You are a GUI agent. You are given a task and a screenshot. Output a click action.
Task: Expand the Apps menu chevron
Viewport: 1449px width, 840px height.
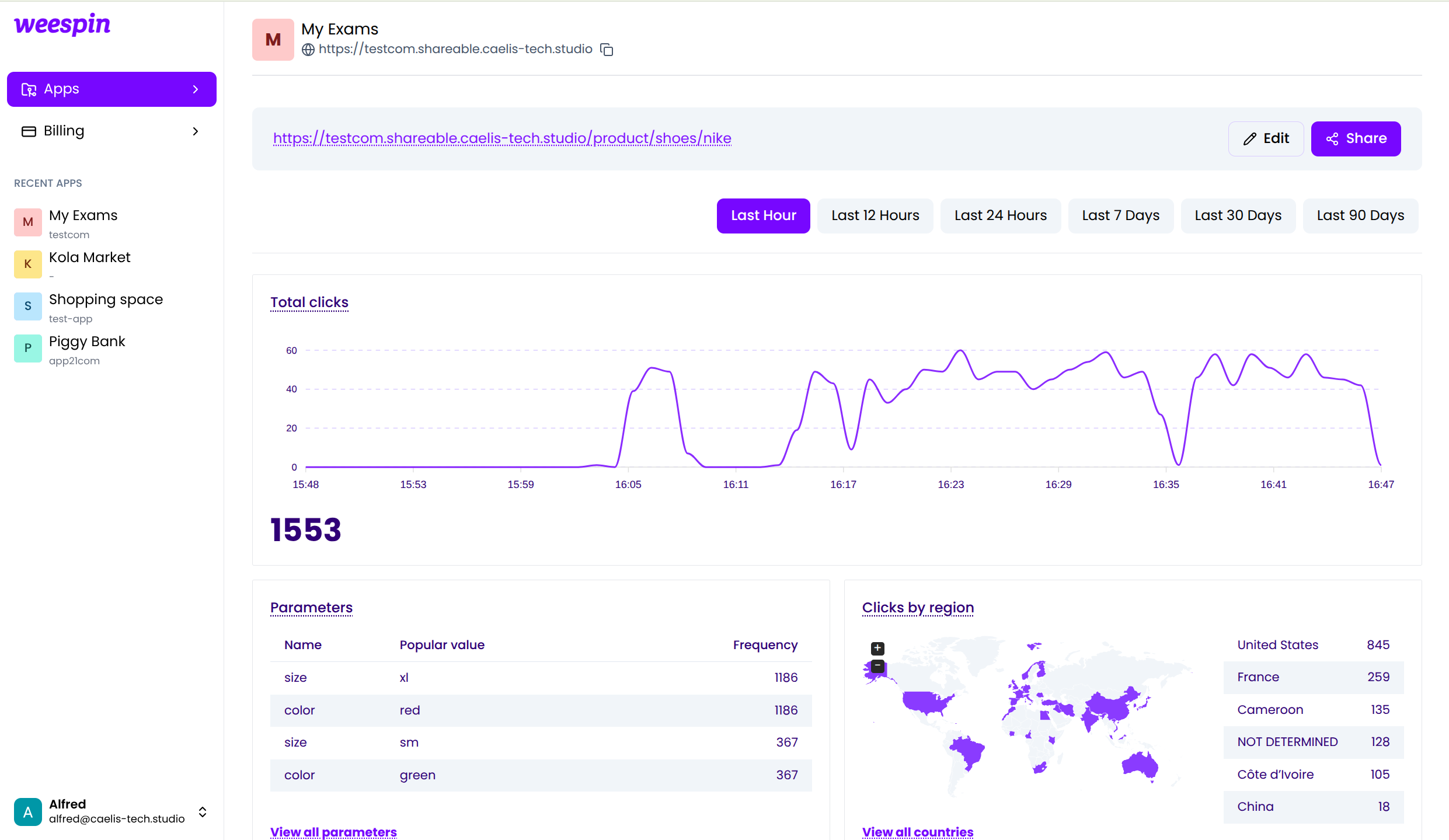[x=196, y=89]
